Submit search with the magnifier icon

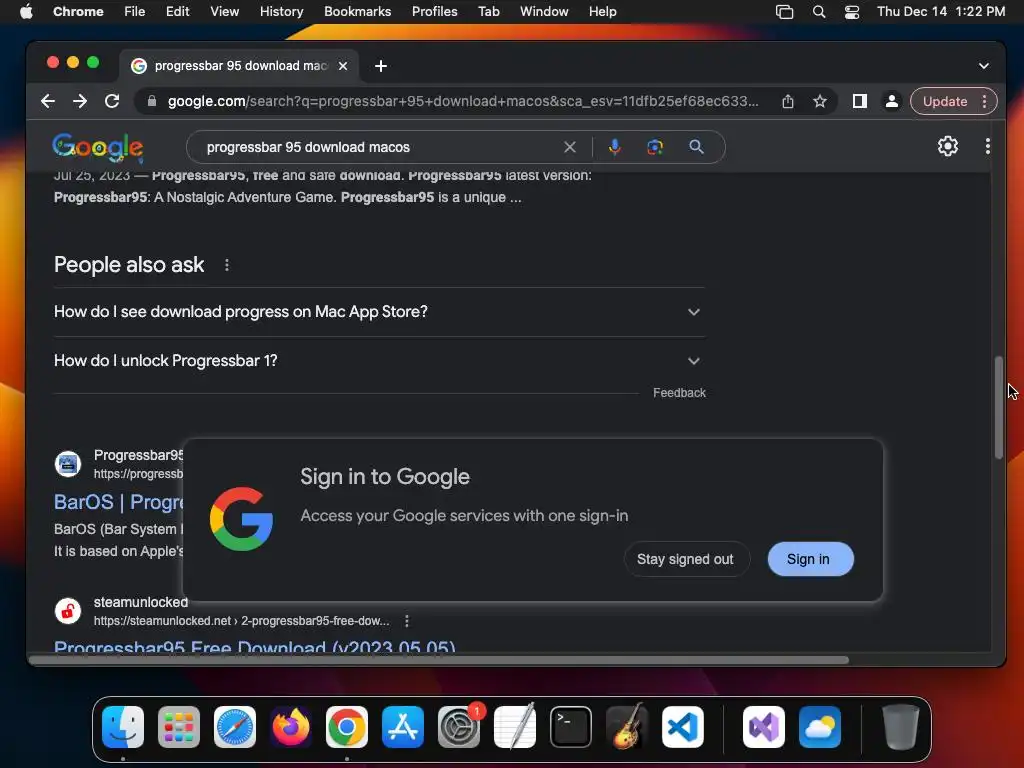[697, 147]
